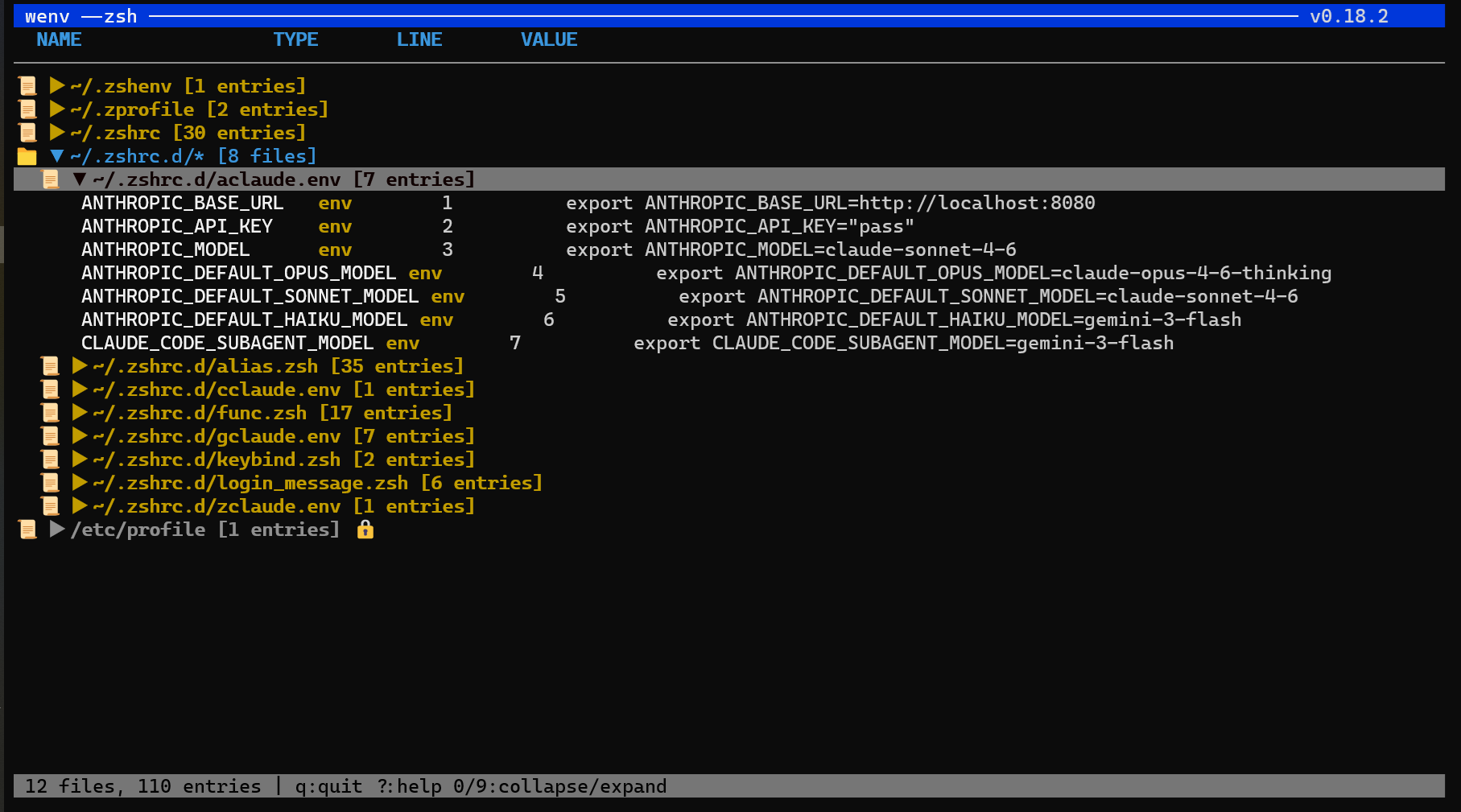The width and height of the screenshot is (1461, 812).
Task: Click the scroll icon beside ~/.zshenv
Action: pos(27,86)
